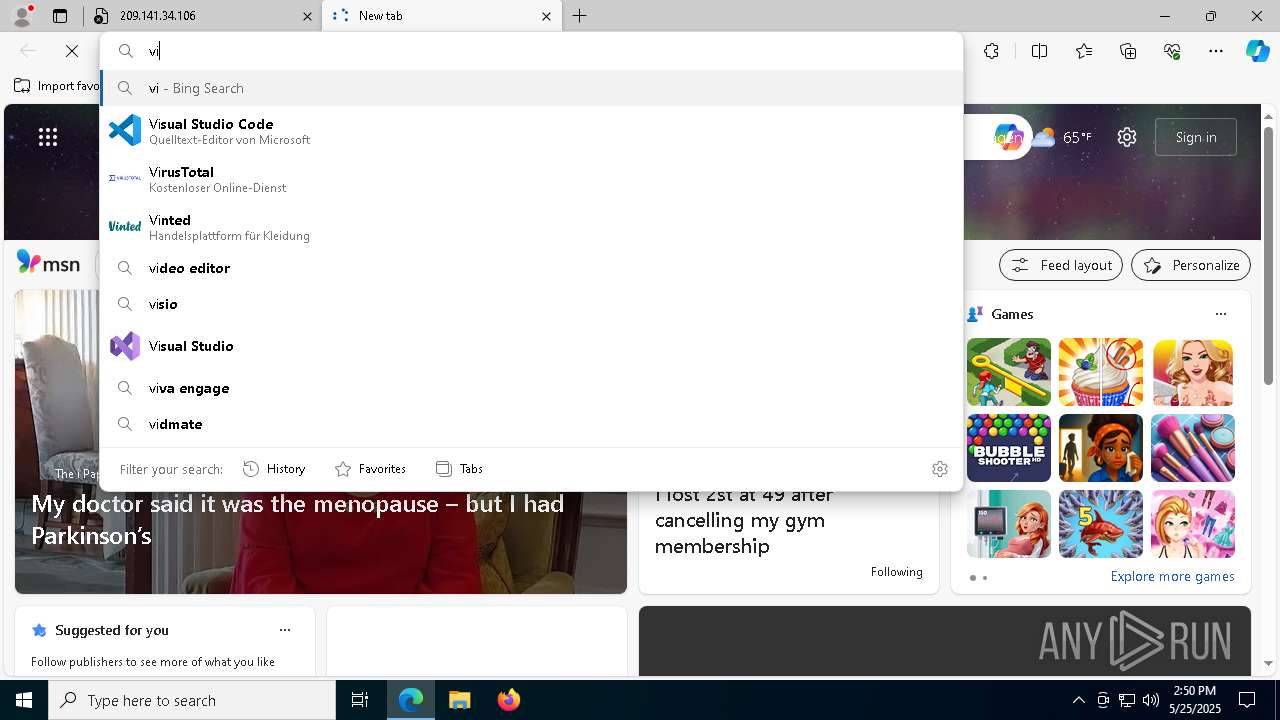Click the Sign in button

pos(1196,137)
